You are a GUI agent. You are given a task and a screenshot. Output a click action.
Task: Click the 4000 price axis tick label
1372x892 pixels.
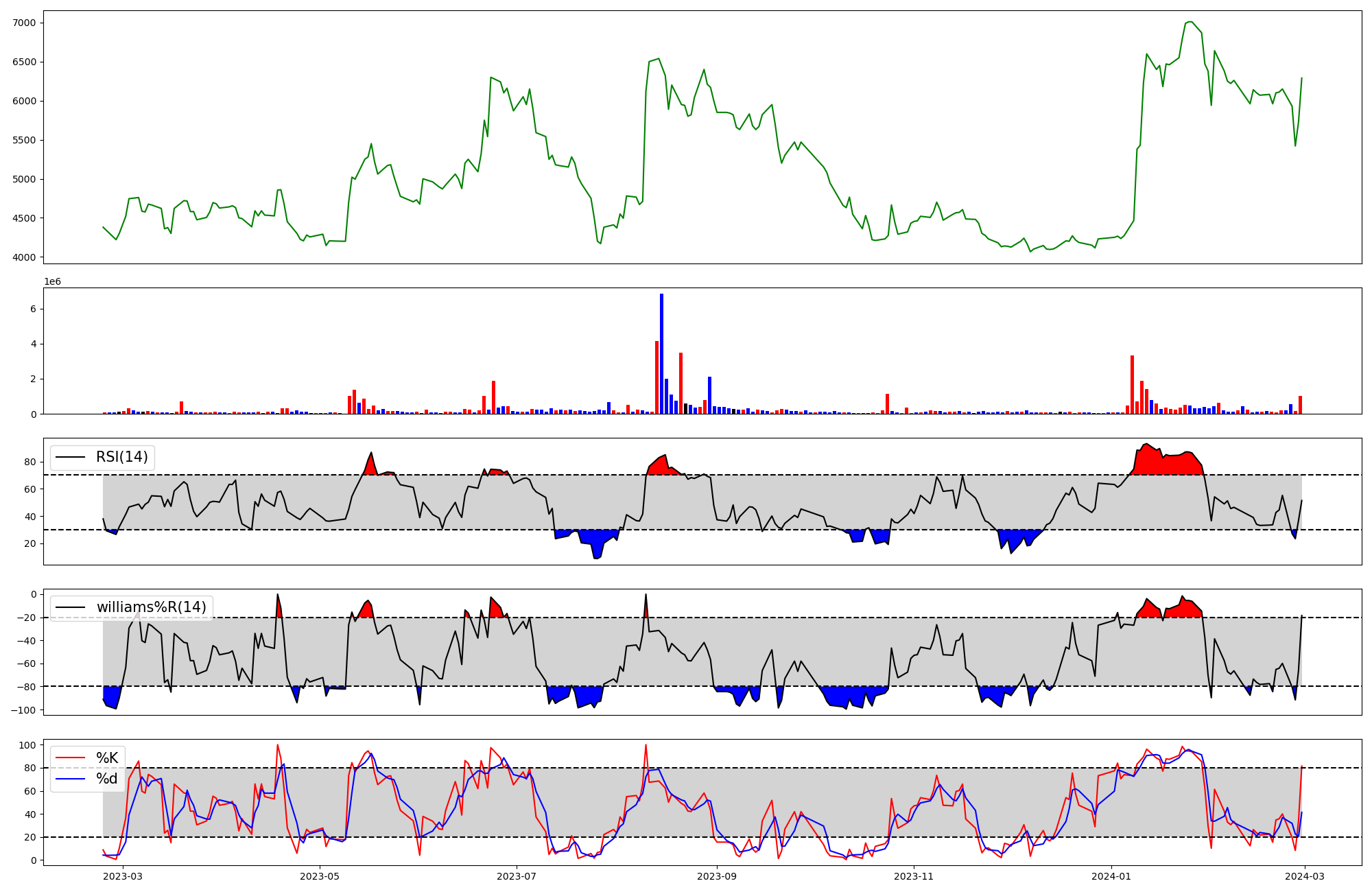[24, 257]
